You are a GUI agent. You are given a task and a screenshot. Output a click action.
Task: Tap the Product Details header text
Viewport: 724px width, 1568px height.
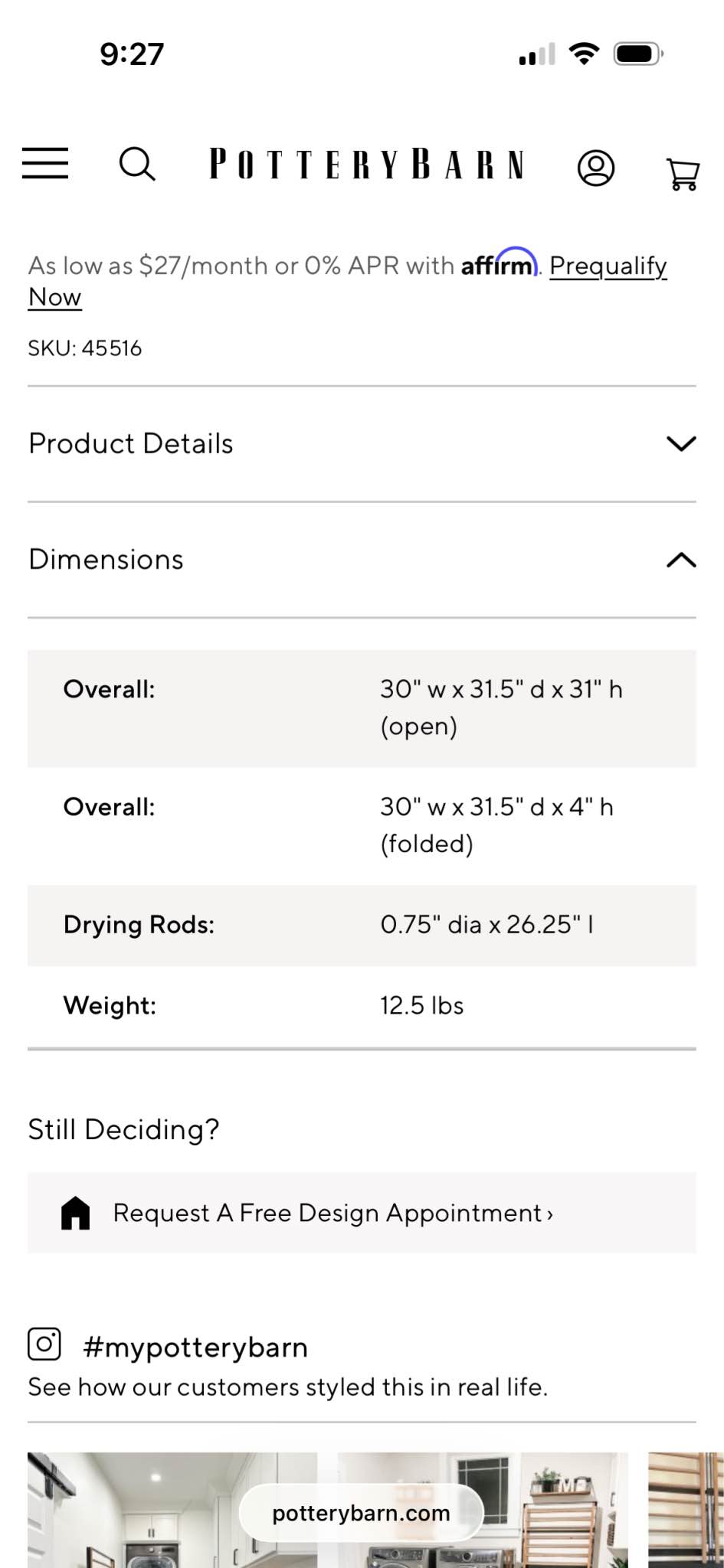131,443
